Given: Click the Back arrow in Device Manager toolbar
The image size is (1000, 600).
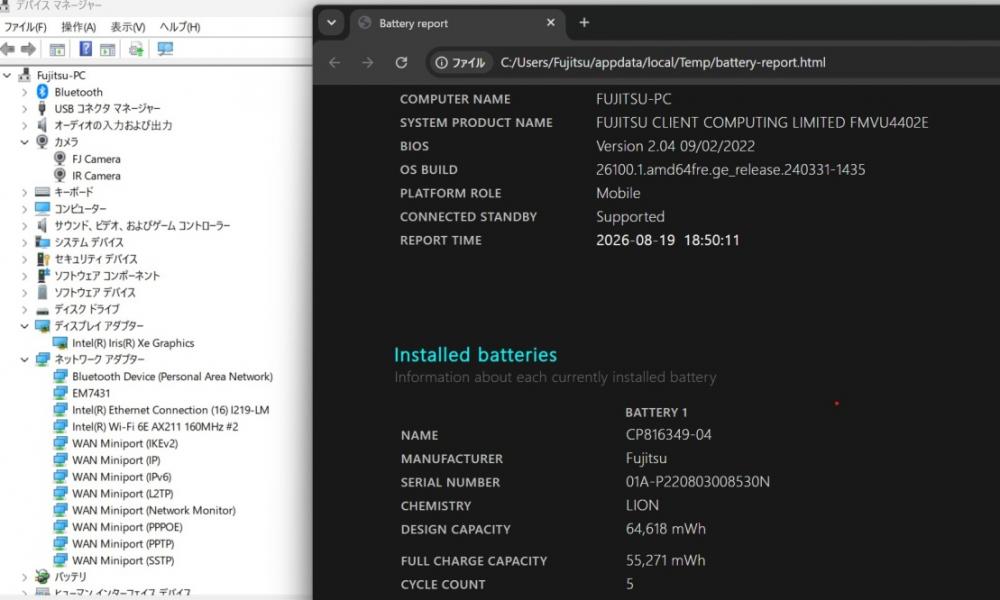Looking at the screenshot, I should click(8, 49).
